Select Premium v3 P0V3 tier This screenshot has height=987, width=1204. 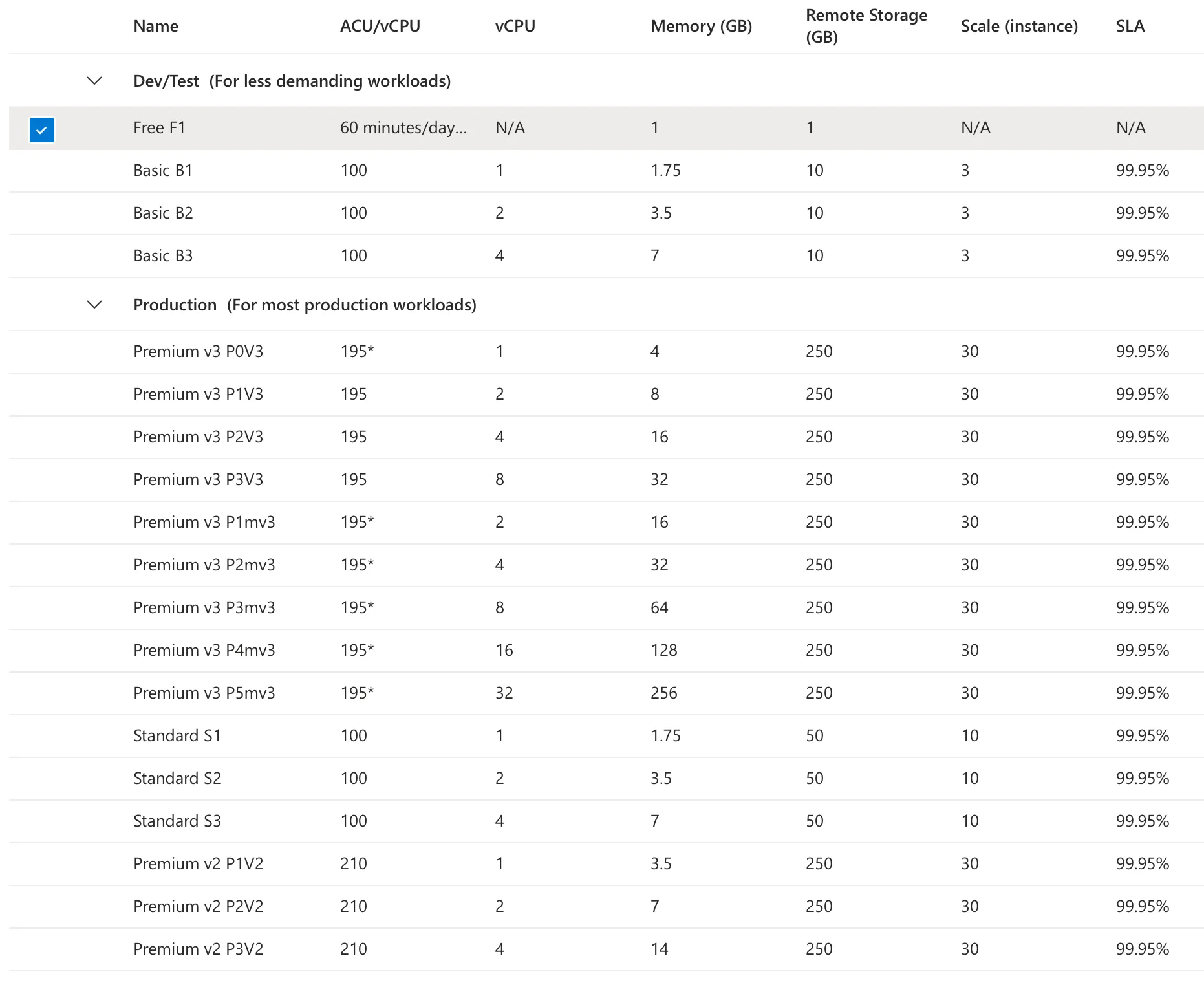pos(198,352)
